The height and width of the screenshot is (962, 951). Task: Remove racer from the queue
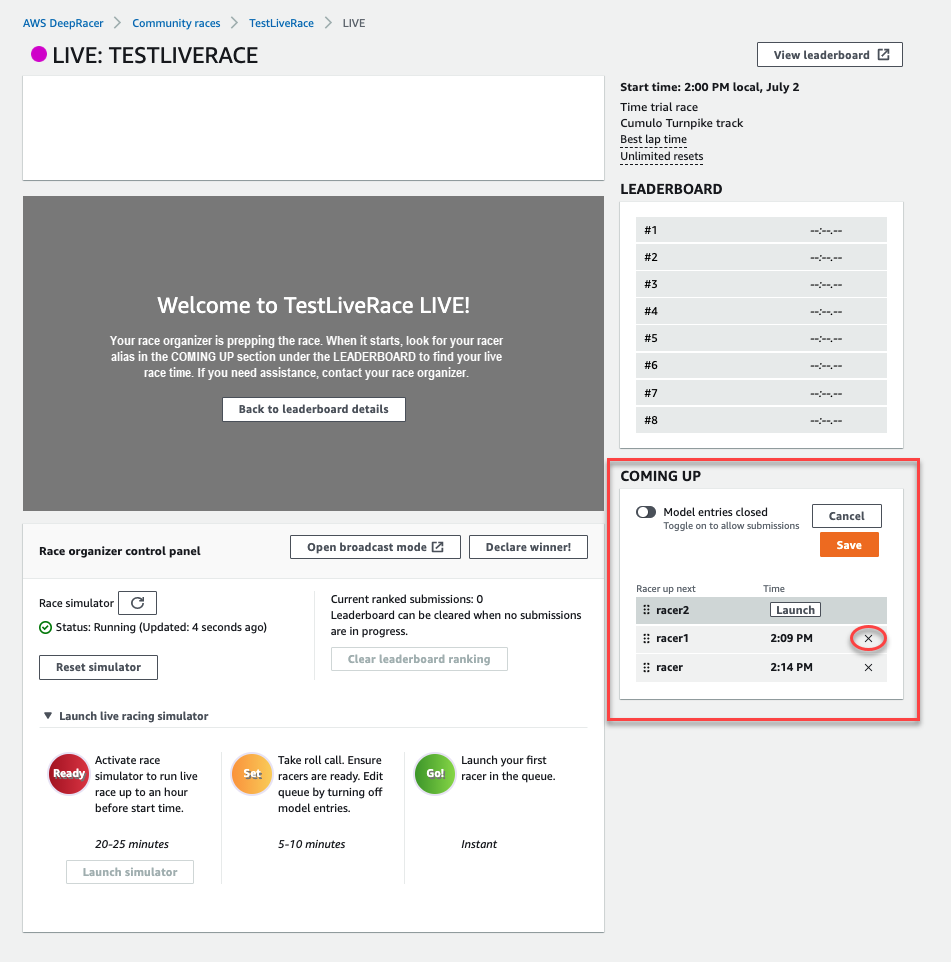[868, 667]
